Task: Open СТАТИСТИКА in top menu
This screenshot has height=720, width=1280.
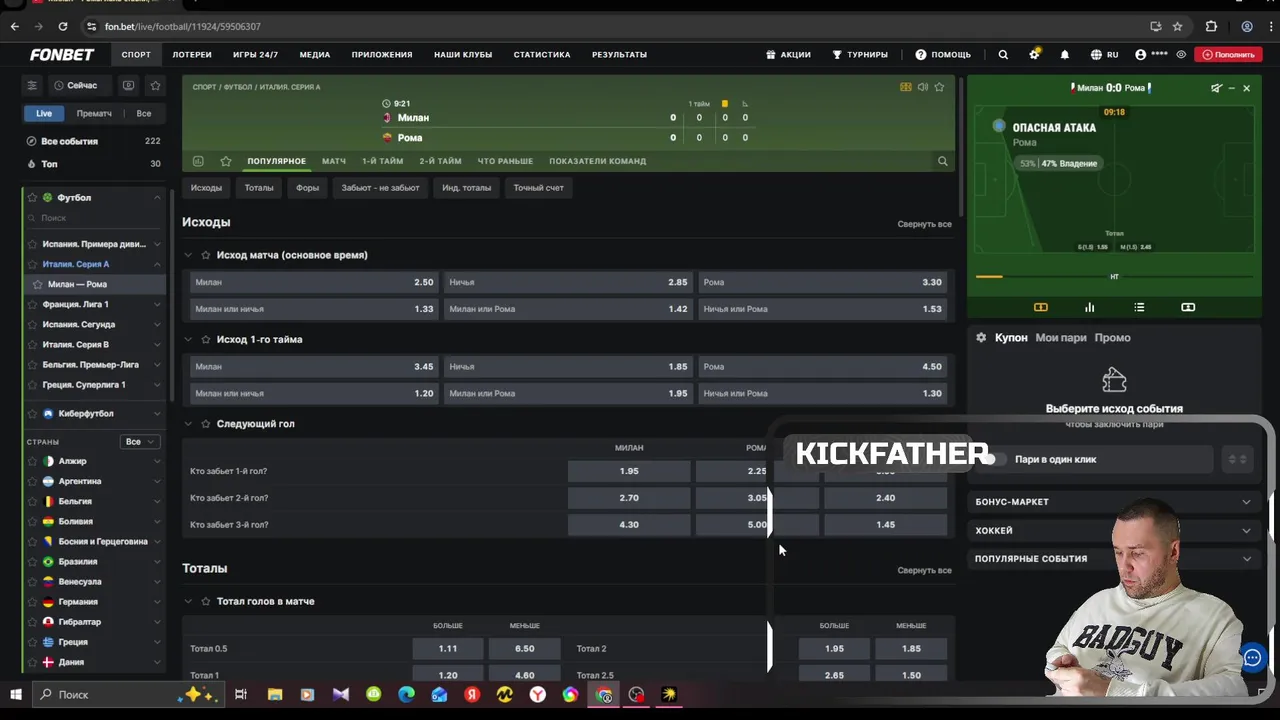Action: point(542,55)
